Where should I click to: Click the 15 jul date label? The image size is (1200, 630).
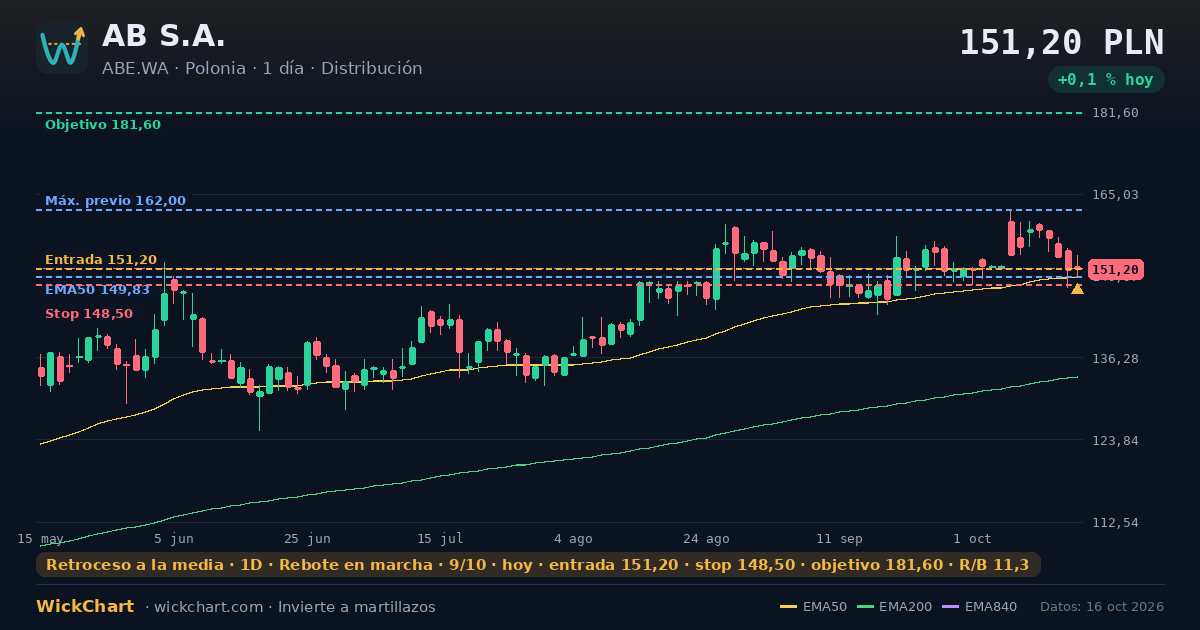pyautogui.click(x=440, y=538)
